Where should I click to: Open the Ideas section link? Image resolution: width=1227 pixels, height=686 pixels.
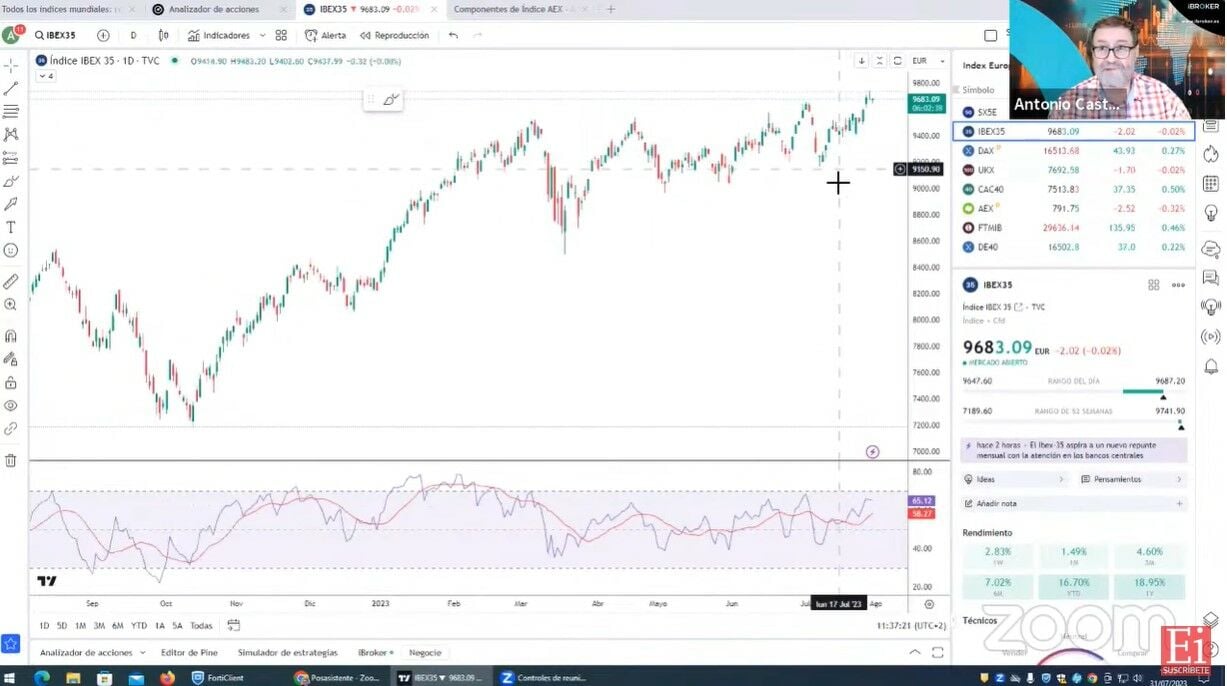pyautogui.click(x=1015, y=479)
